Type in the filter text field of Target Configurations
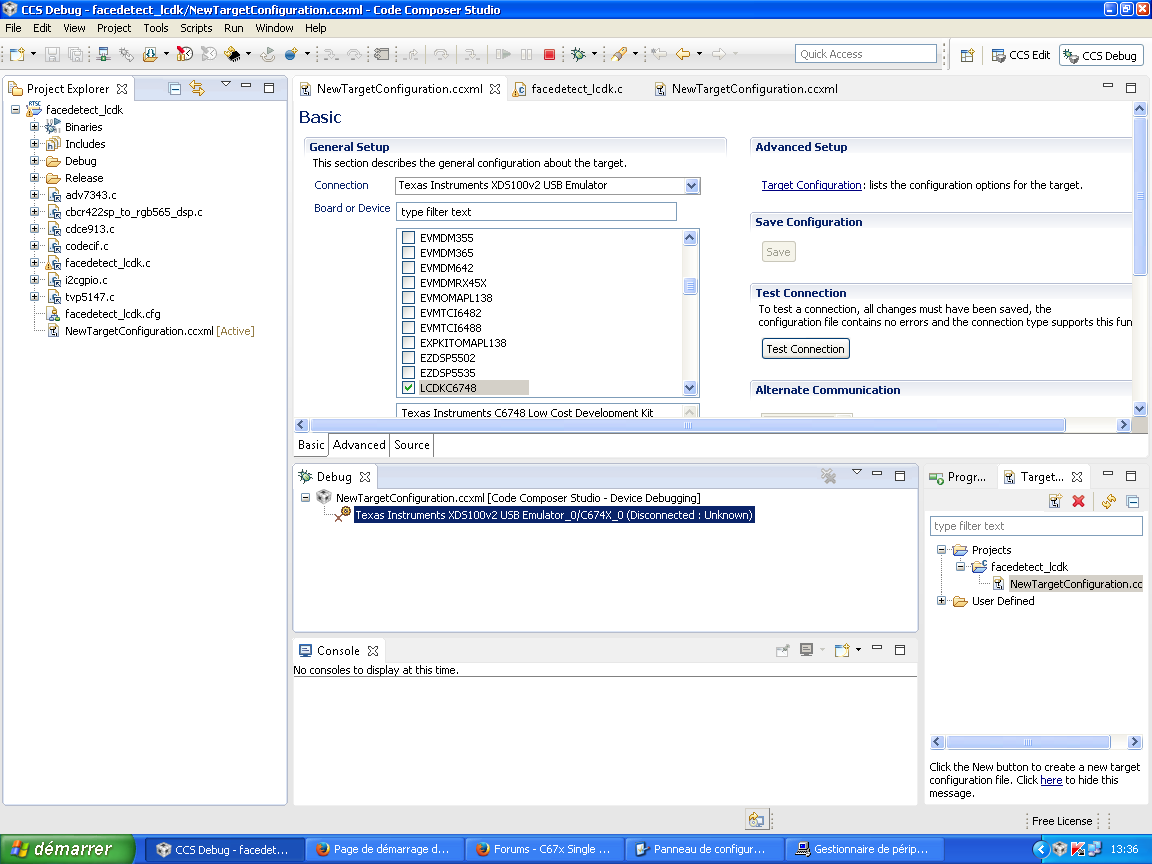Screen dimensions: 1152x864 [x=1036, y=525]
